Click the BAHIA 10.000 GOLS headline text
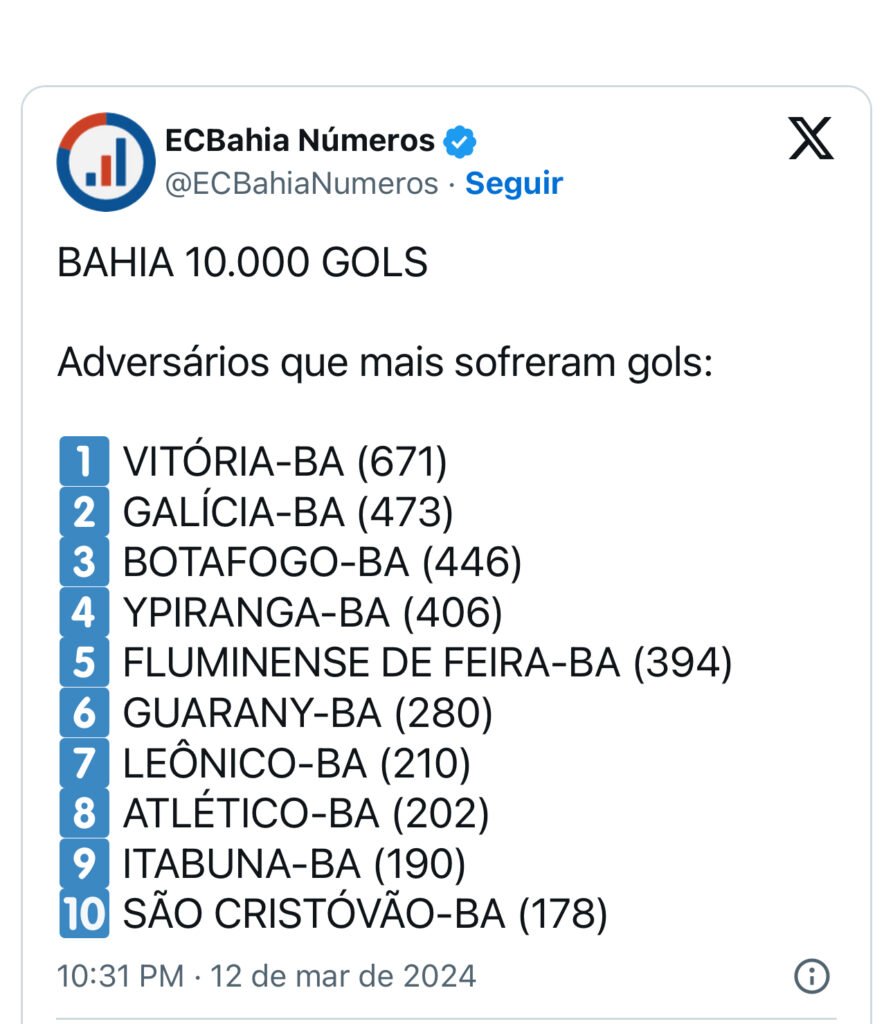This screenshot has height=1024, width=893. 243,263
